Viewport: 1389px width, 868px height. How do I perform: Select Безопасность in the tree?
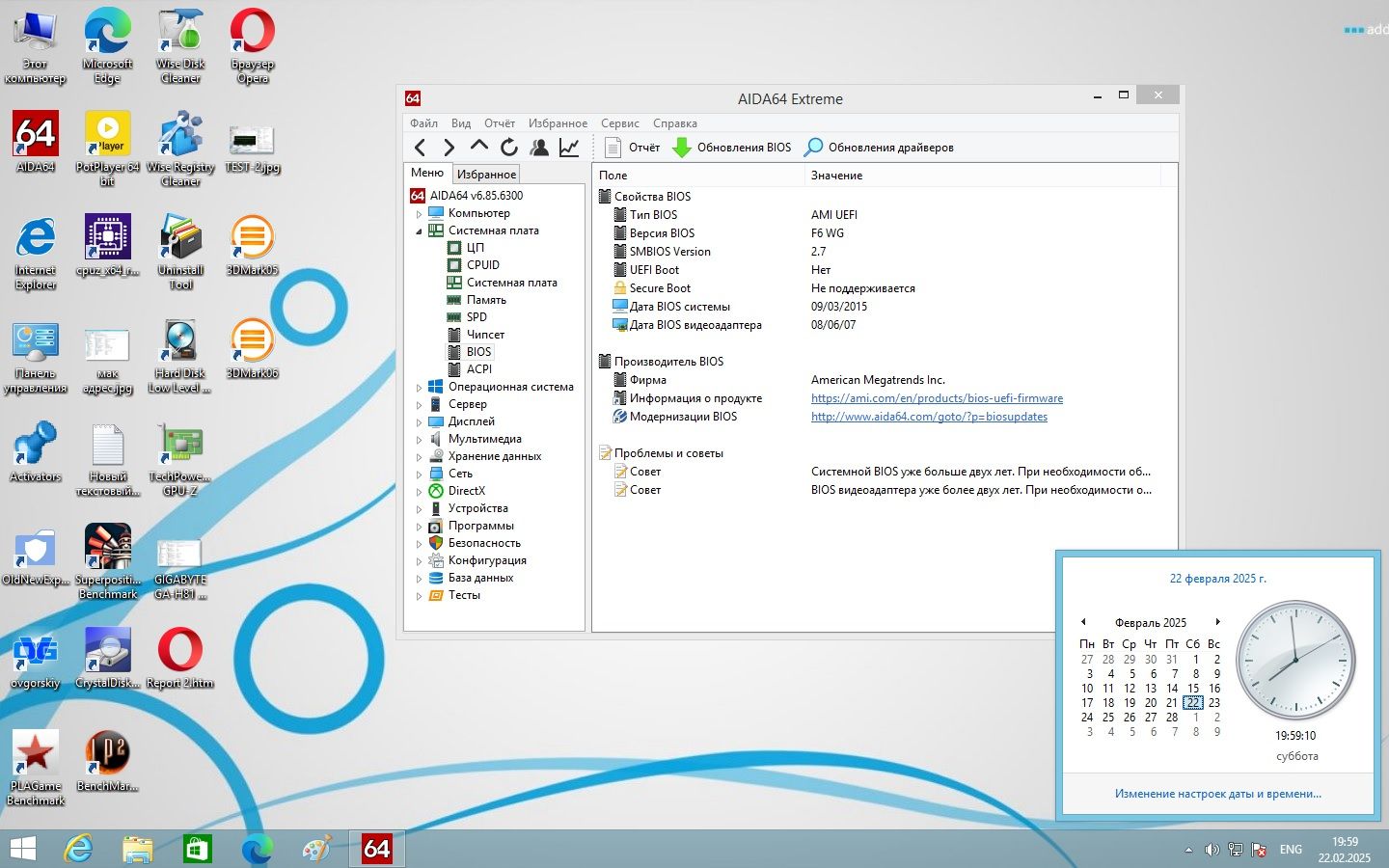tap(484, 543)
